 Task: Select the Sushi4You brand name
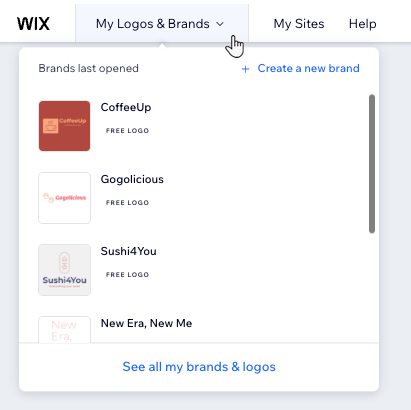(x=129, y=251)
